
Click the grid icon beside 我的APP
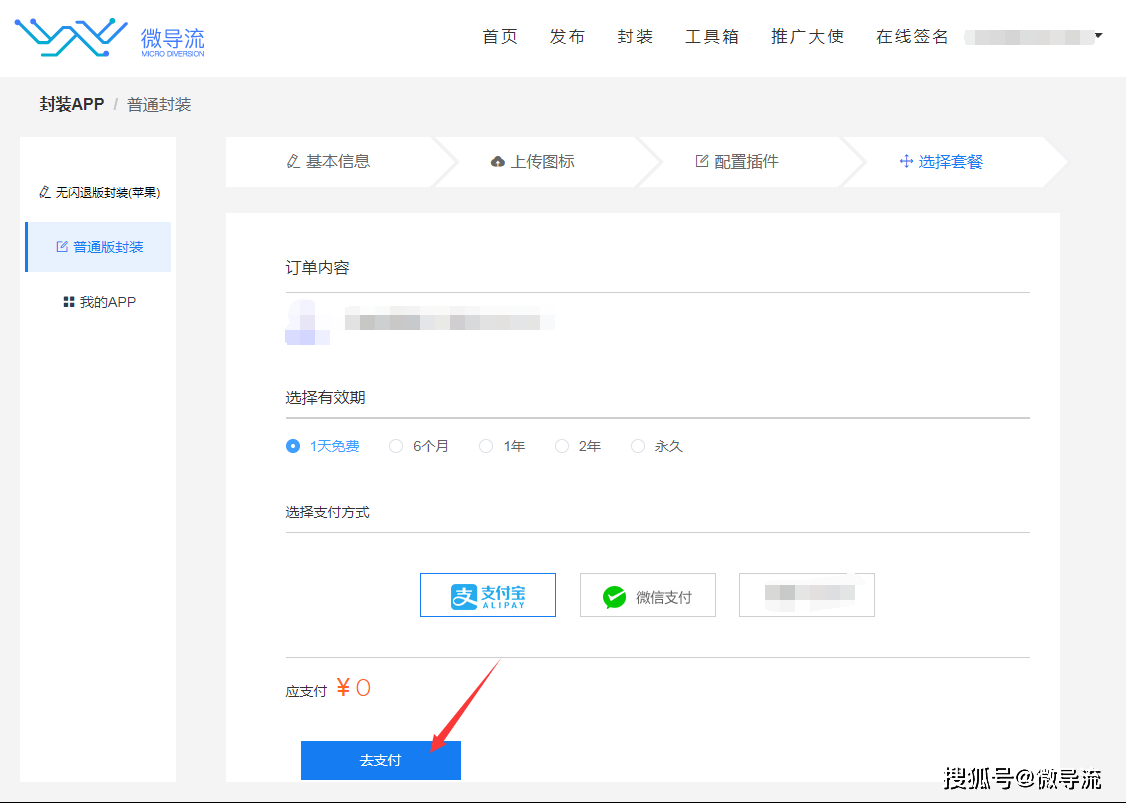tap(69, 302)
